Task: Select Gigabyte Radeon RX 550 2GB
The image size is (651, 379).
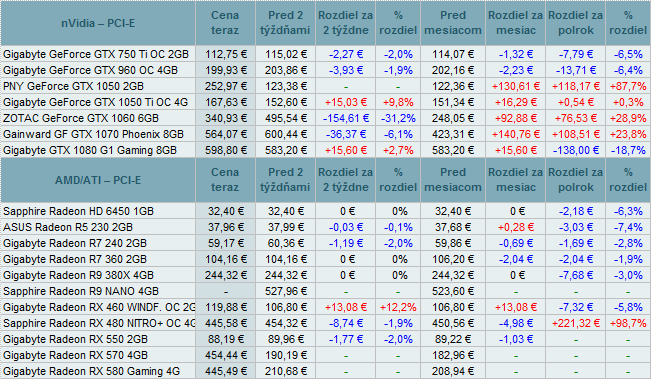Action: click(76, 339)
